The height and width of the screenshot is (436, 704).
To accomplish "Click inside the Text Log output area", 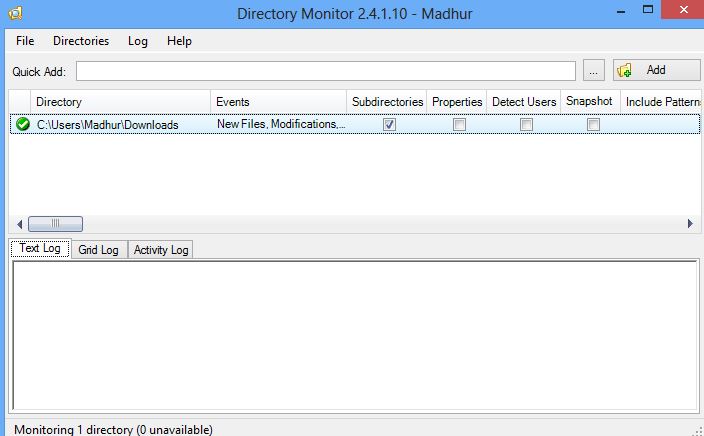I will coord(355,335).
